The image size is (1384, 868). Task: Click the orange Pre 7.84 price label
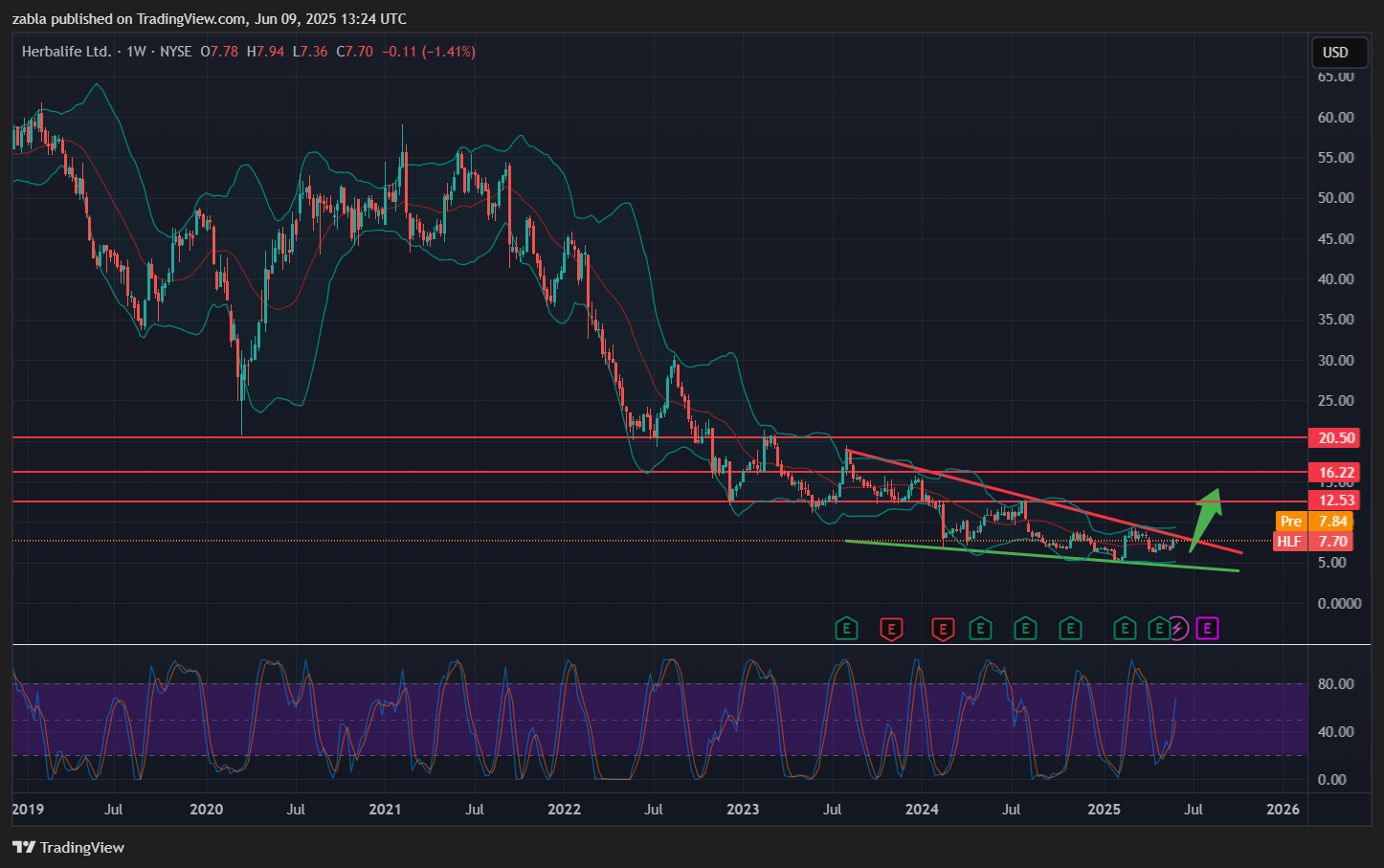(x=1313, y=522)
